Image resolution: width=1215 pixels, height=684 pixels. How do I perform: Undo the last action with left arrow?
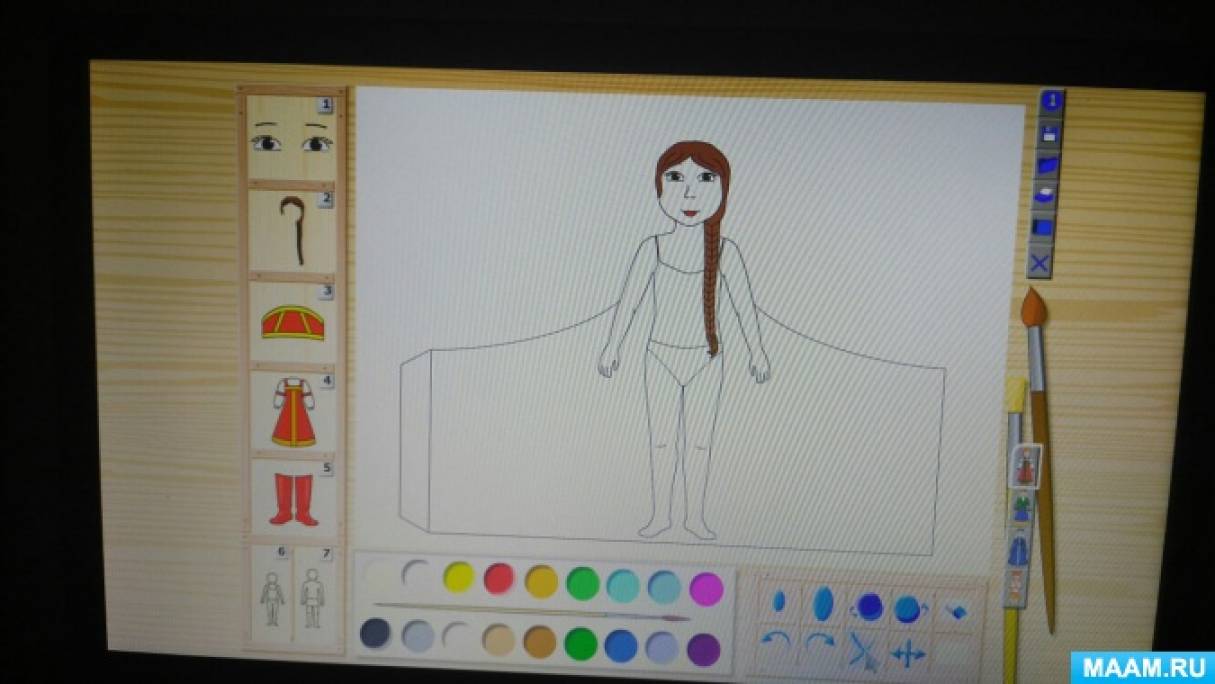[776, 642]
